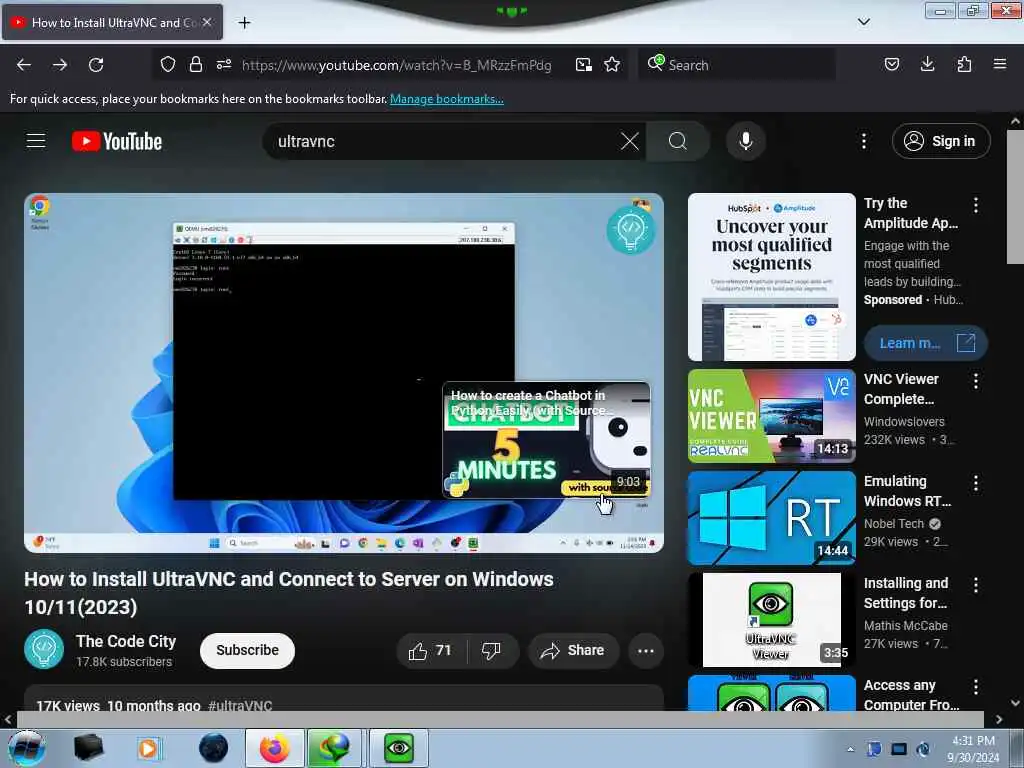Open Windows Media Player taskbar icon
The height and width of the screenshot is (768, 1024).
click(x=149, y=748)
